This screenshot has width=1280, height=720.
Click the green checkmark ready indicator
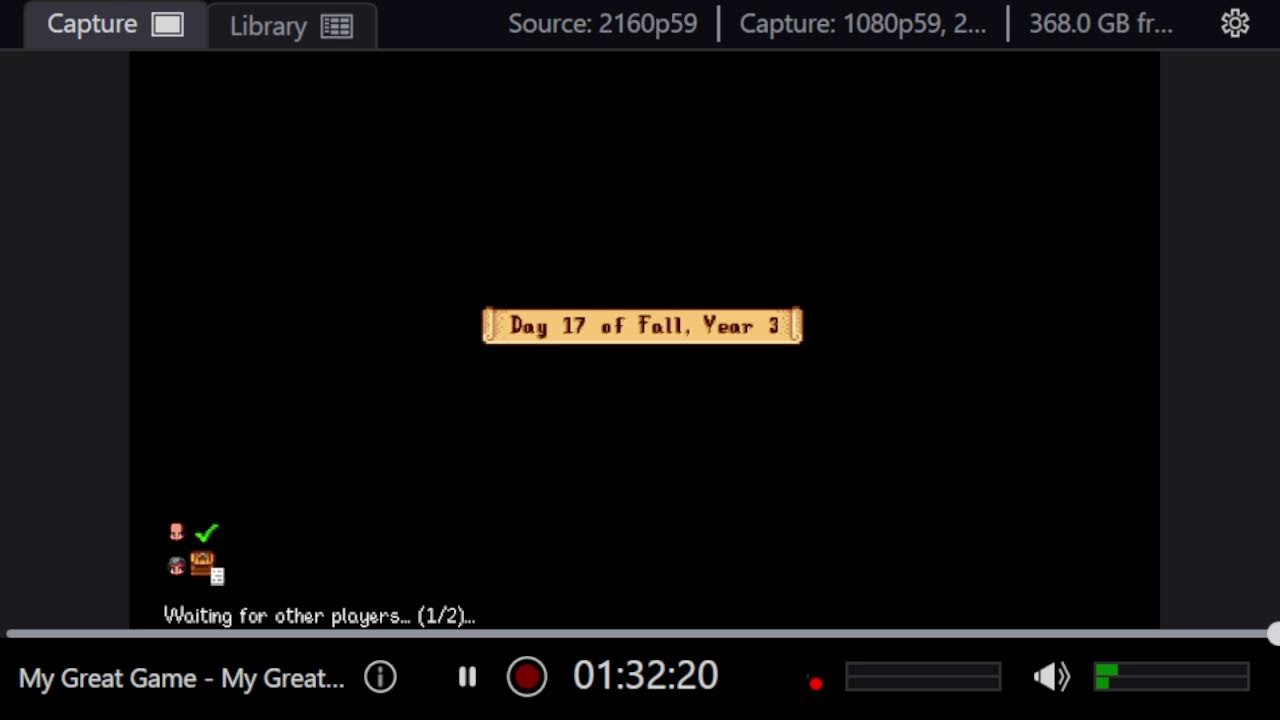click(x=206, y=532)
